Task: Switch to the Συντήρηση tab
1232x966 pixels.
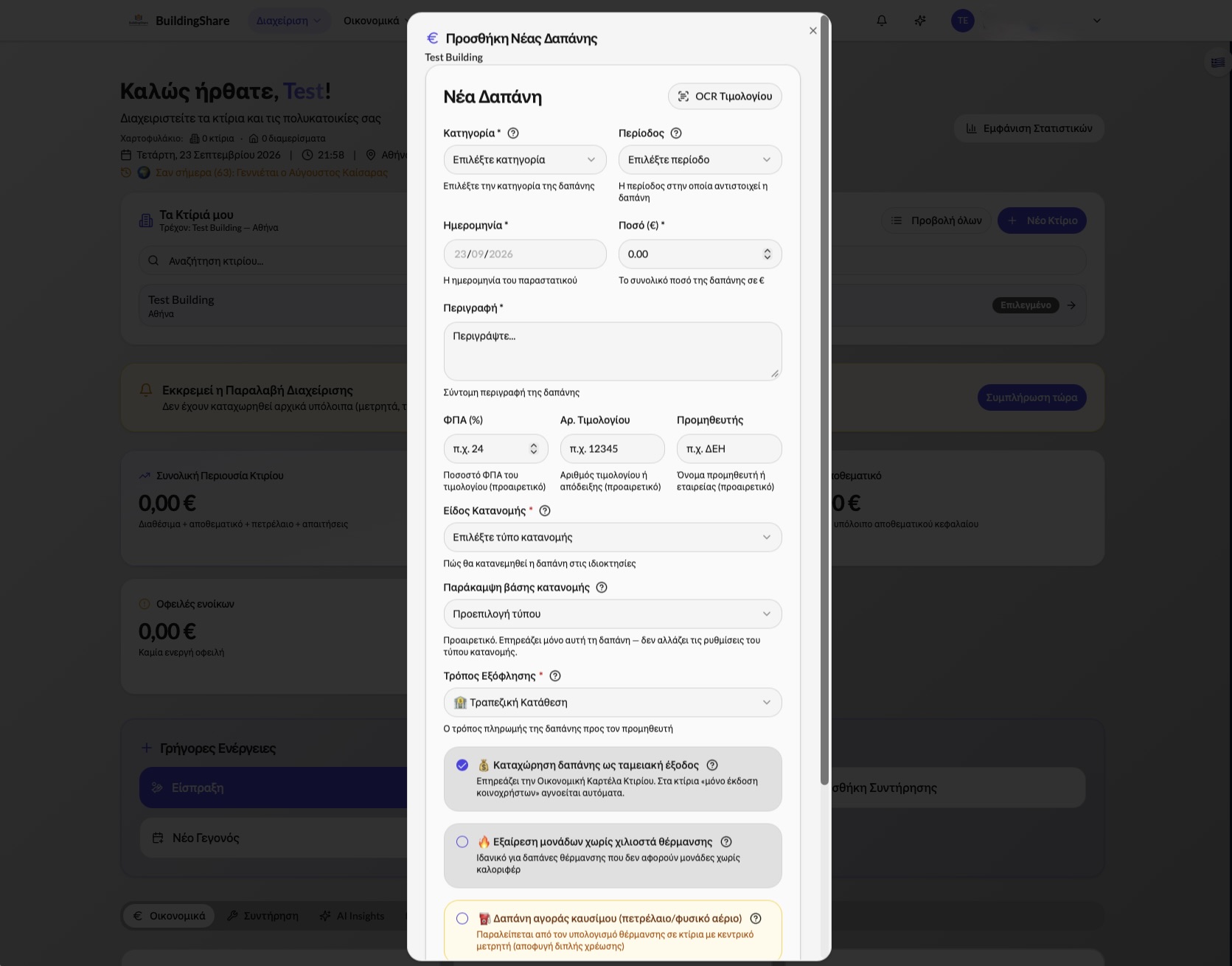Action: (263, 916)
